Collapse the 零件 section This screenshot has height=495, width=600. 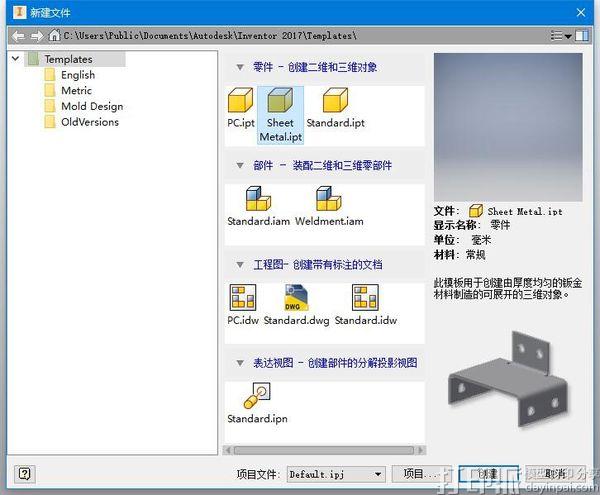click(240, 67)
